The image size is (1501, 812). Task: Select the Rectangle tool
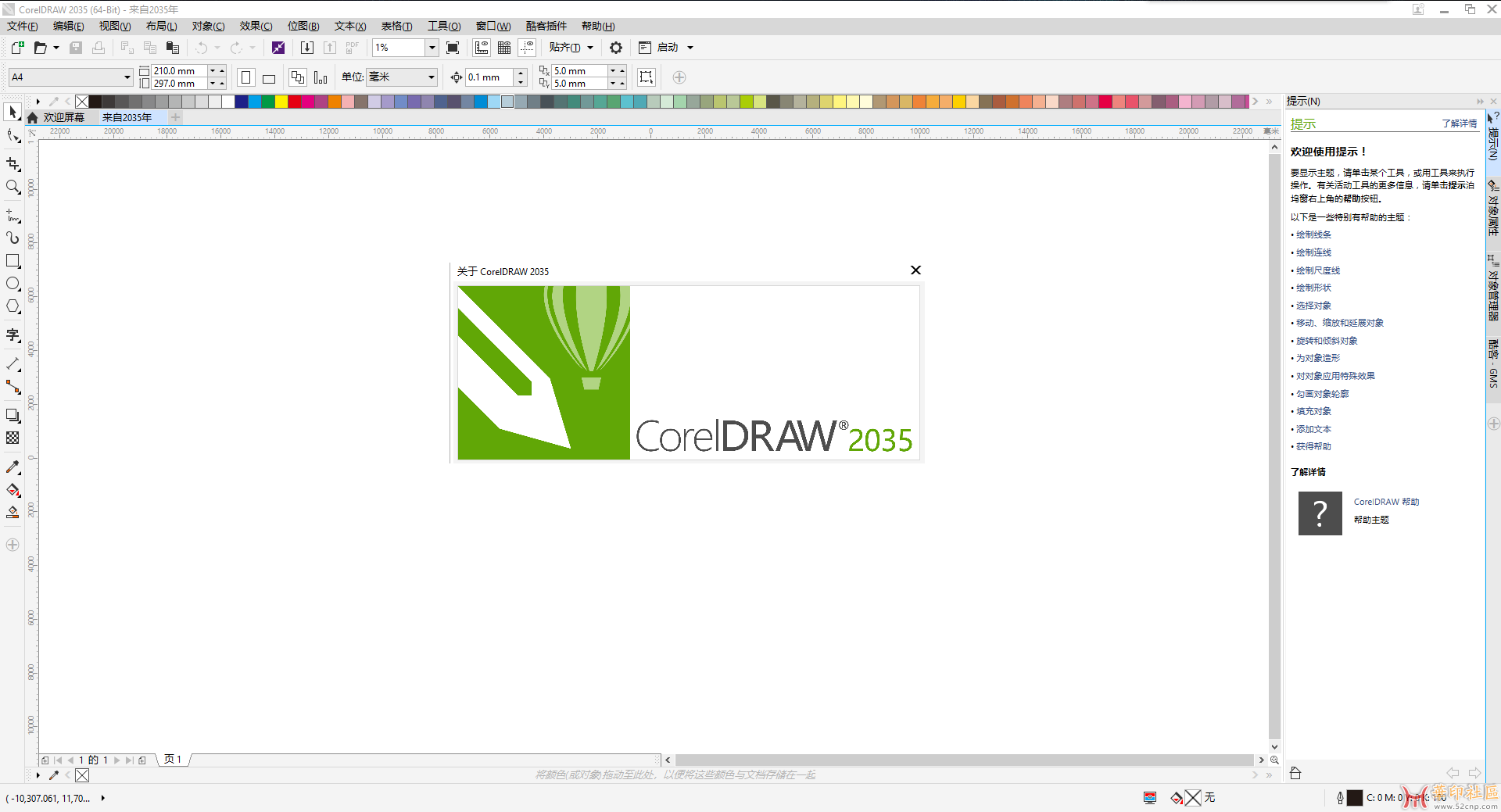pyautogui.click(x=13, y=261)
